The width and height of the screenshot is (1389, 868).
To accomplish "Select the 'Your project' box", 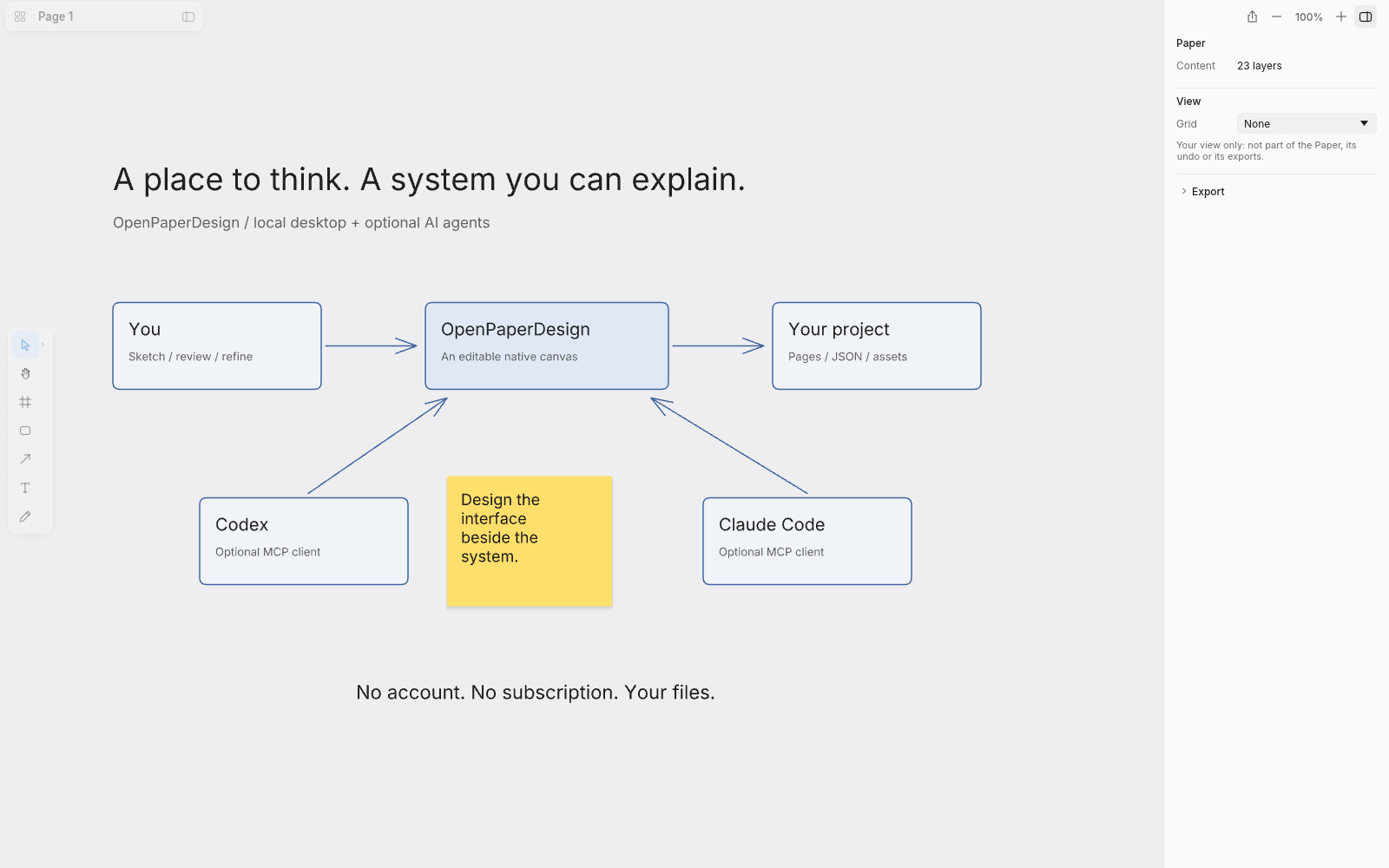I will coord(877,345).
